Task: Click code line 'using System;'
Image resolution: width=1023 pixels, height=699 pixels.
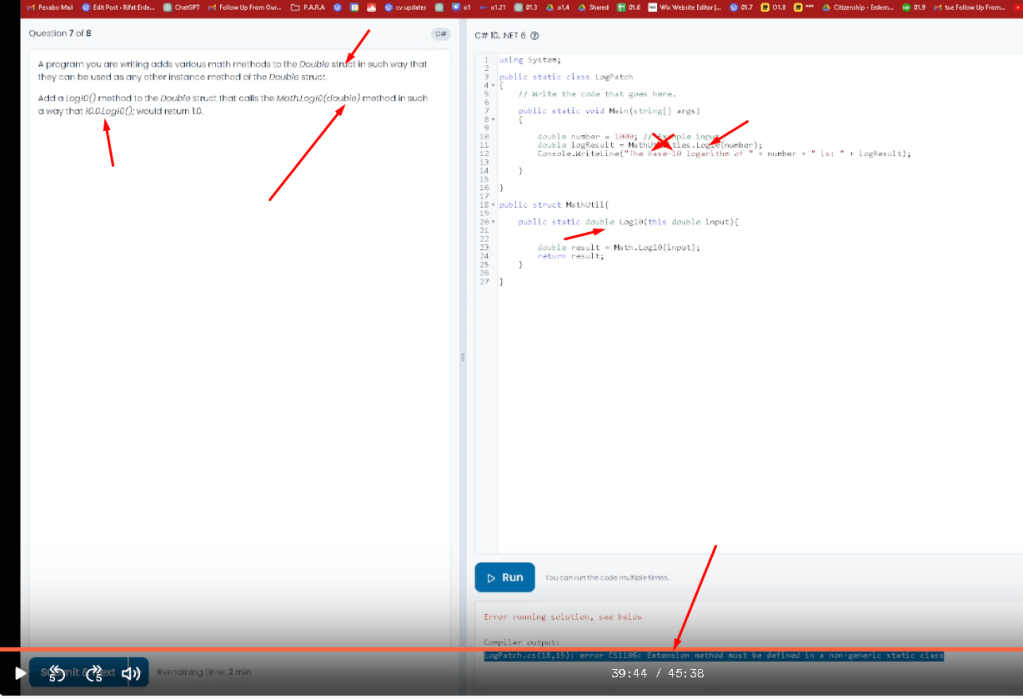Action: coord(530,60)
